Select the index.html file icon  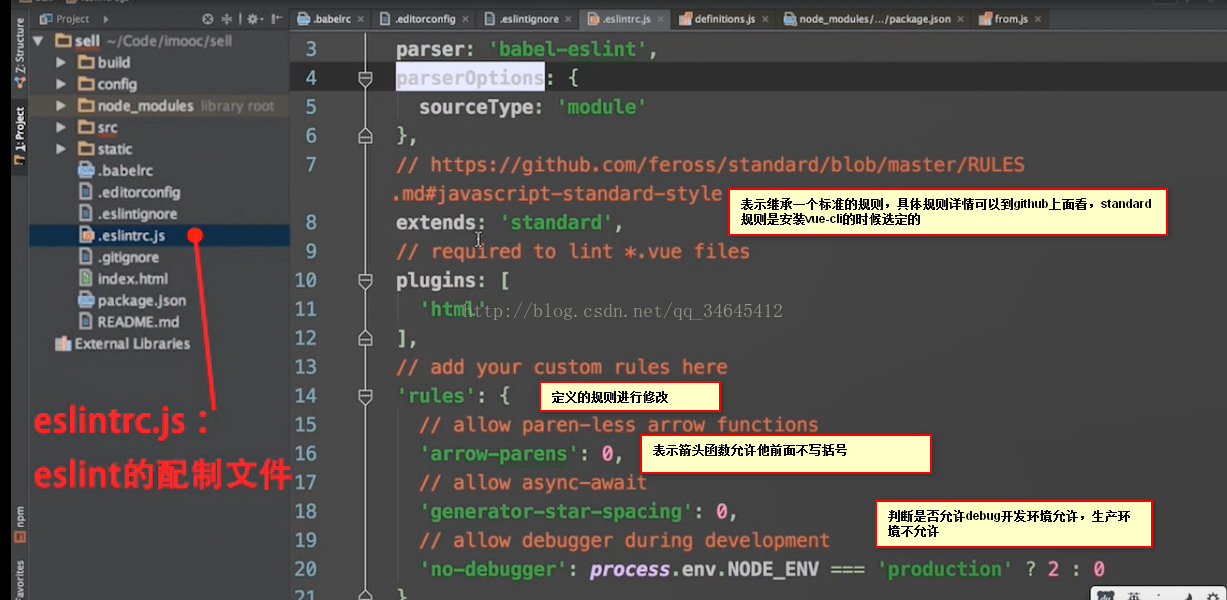pyautogui.click(x=85, y=279)
